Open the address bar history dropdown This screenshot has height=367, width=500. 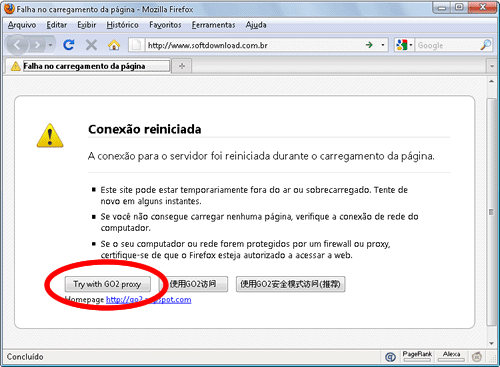(383, 45)
